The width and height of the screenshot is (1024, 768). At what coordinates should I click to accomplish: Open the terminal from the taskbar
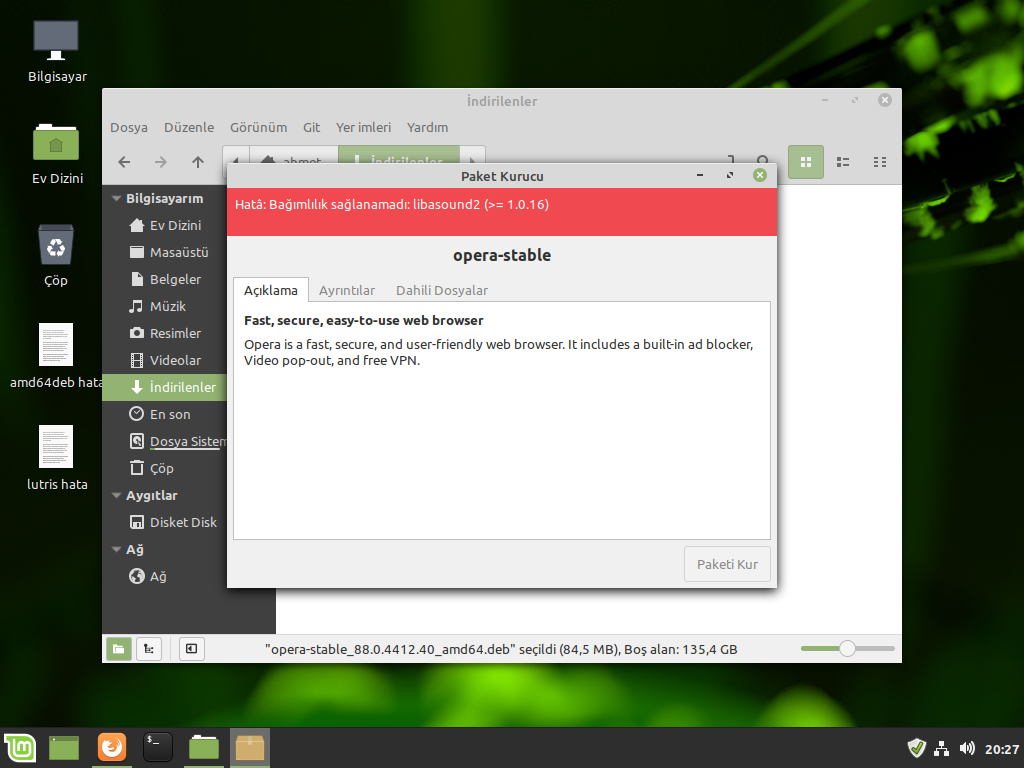(158, 748)
